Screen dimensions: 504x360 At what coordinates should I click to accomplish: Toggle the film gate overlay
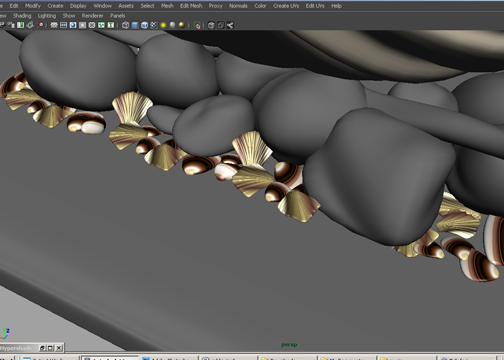coord(63,25)
